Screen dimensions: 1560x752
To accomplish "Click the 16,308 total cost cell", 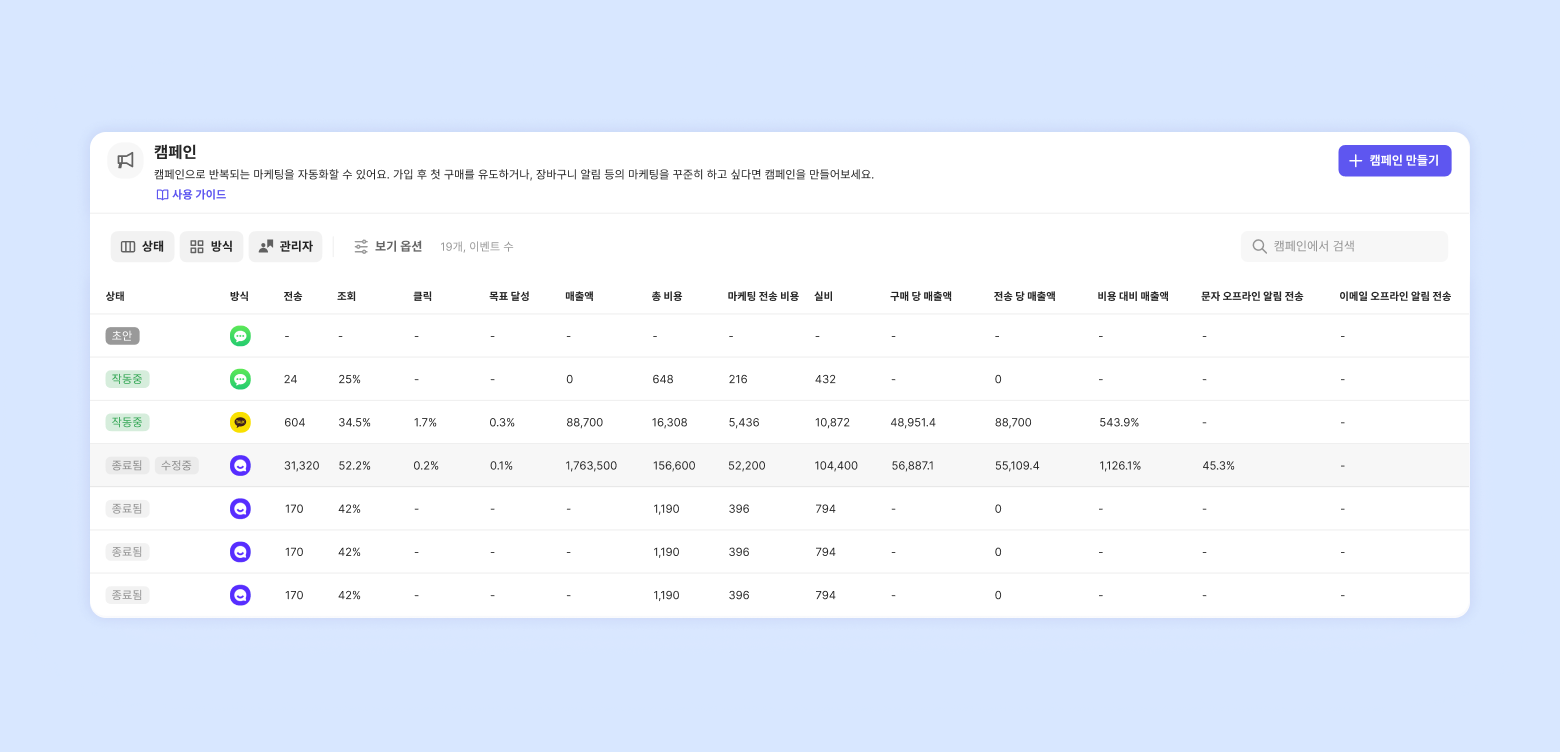I will tap(670, 422).
